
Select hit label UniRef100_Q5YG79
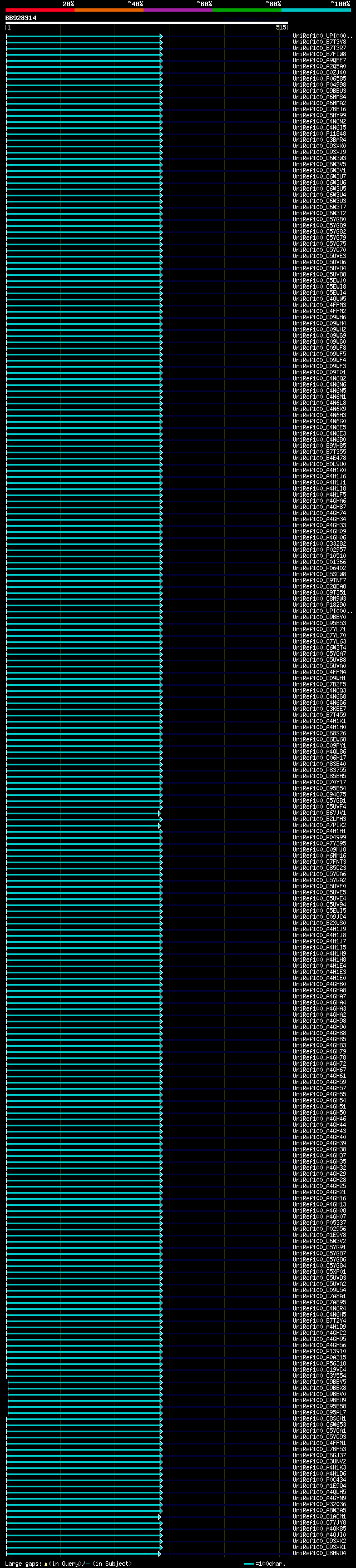[319, 238]
